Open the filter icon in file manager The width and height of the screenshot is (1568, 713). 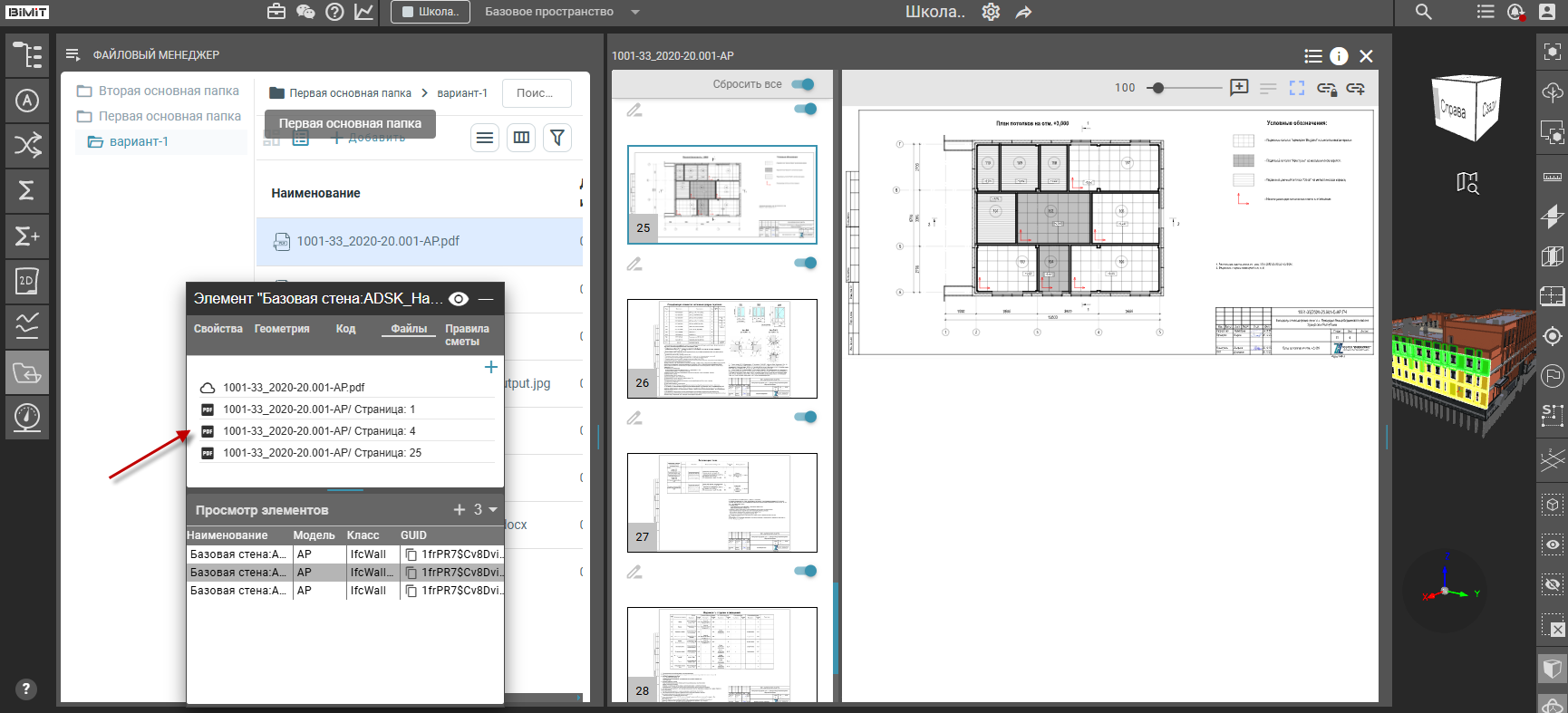[557, 138]
